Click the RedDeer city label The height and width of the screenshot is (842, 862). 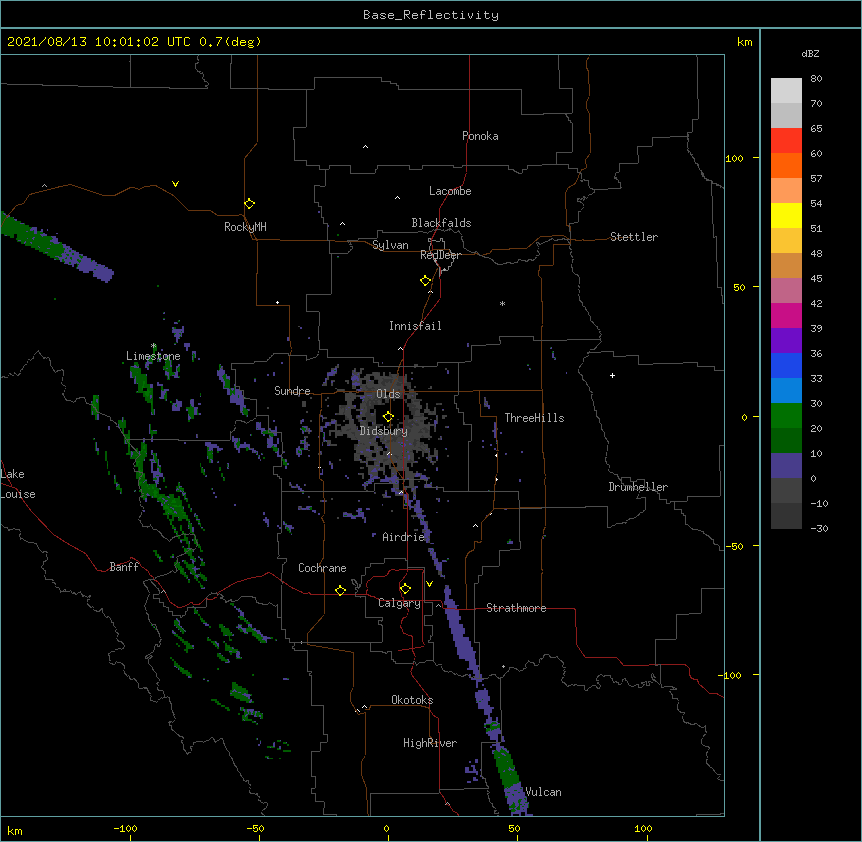tap(440, 255)
